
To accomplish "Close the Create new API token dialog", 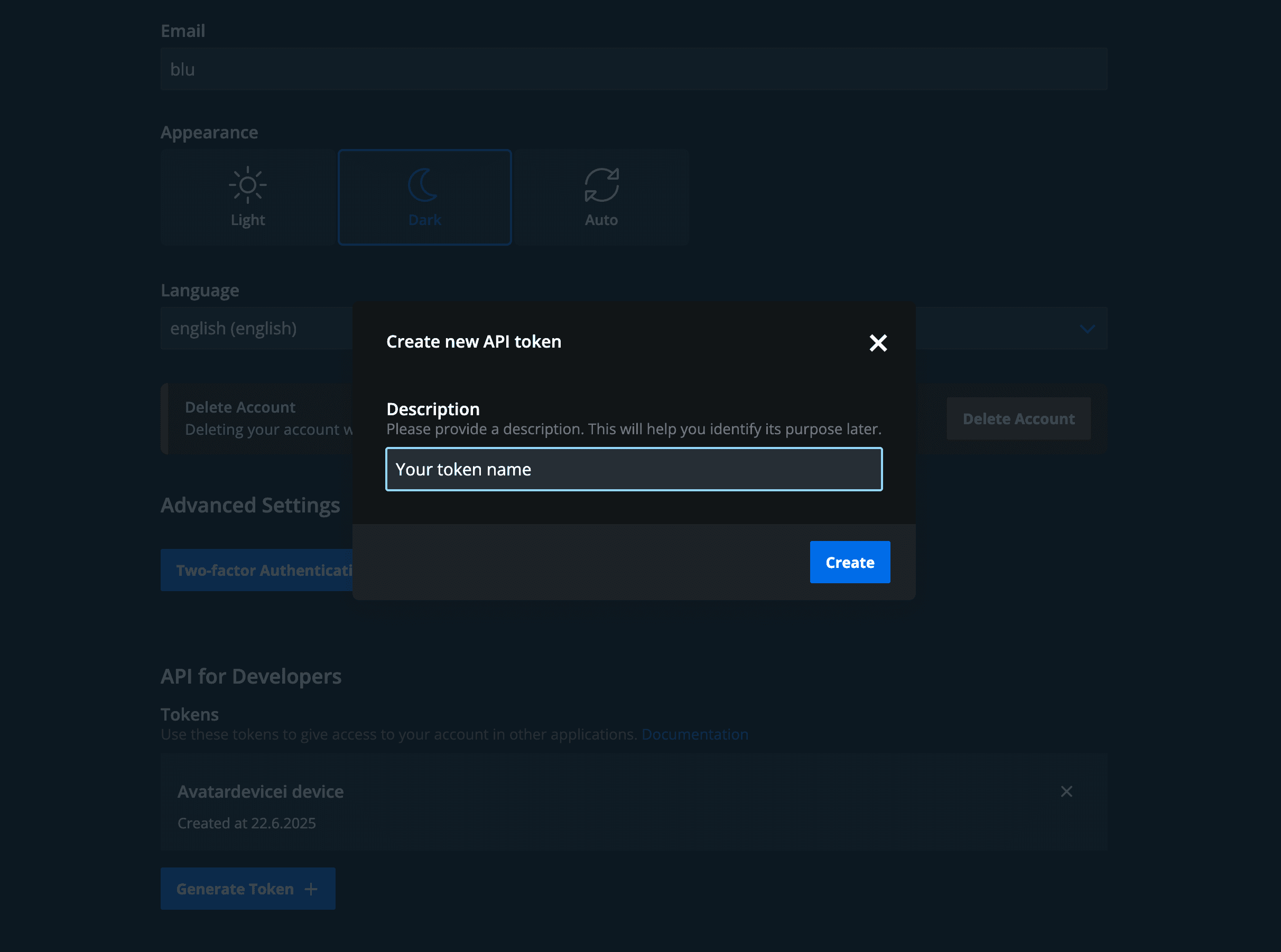I will point(878,343).
